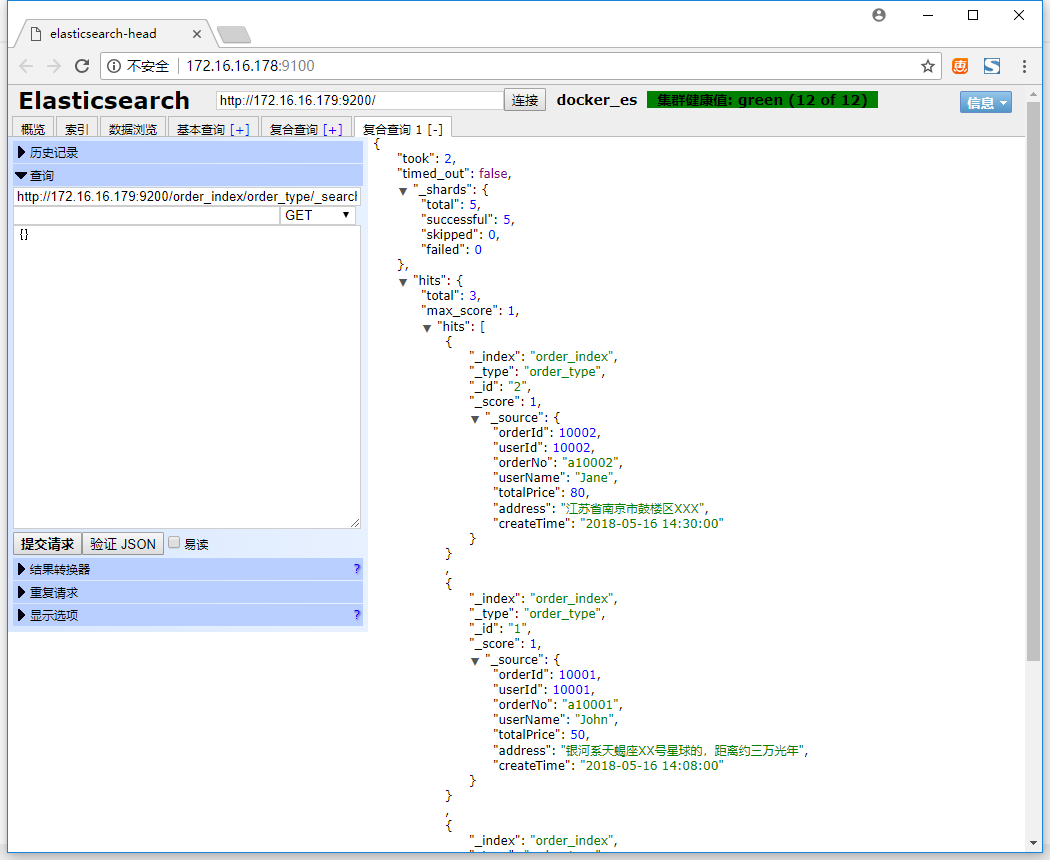Click the orderNo value "a10002"
Viewport: 1050px width, 860px height.
[590, 463]
